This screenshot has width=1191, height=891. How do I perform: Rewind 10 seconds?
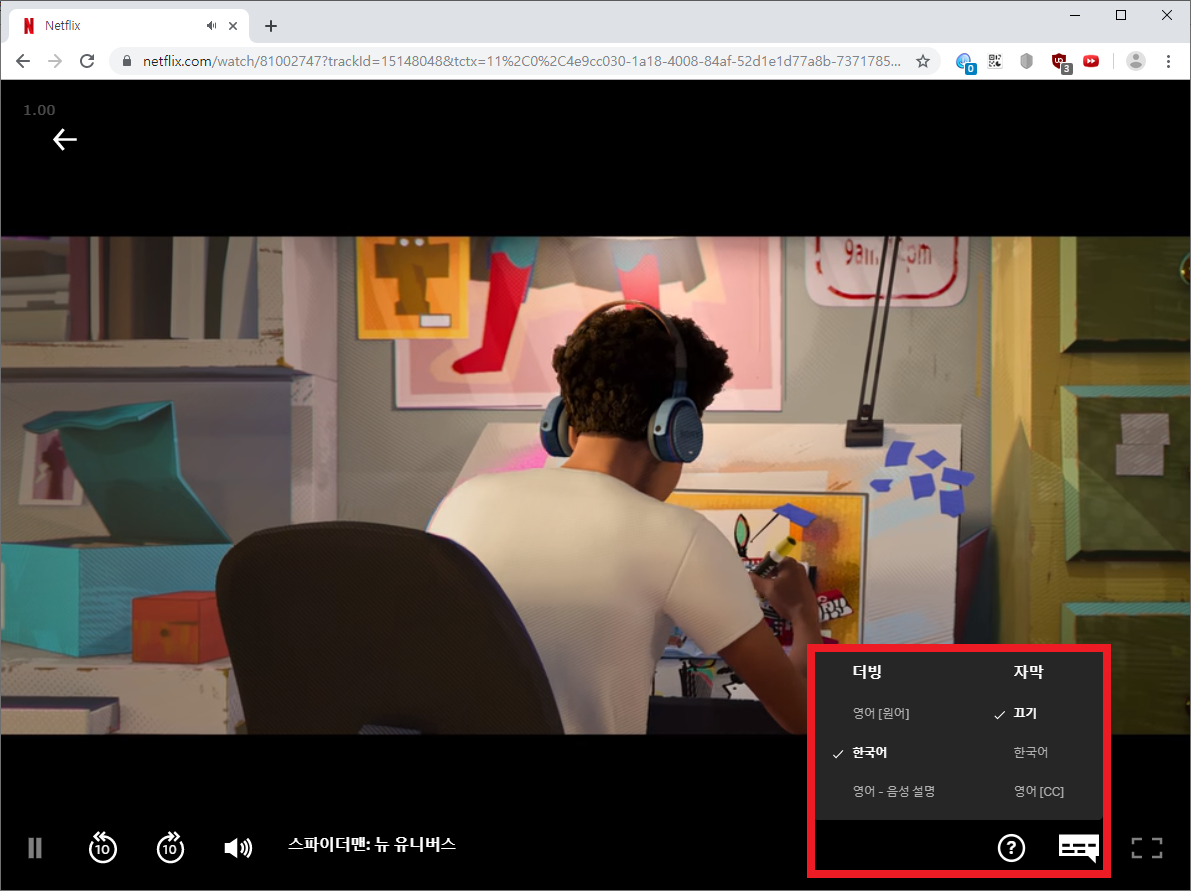pos(103,848)
